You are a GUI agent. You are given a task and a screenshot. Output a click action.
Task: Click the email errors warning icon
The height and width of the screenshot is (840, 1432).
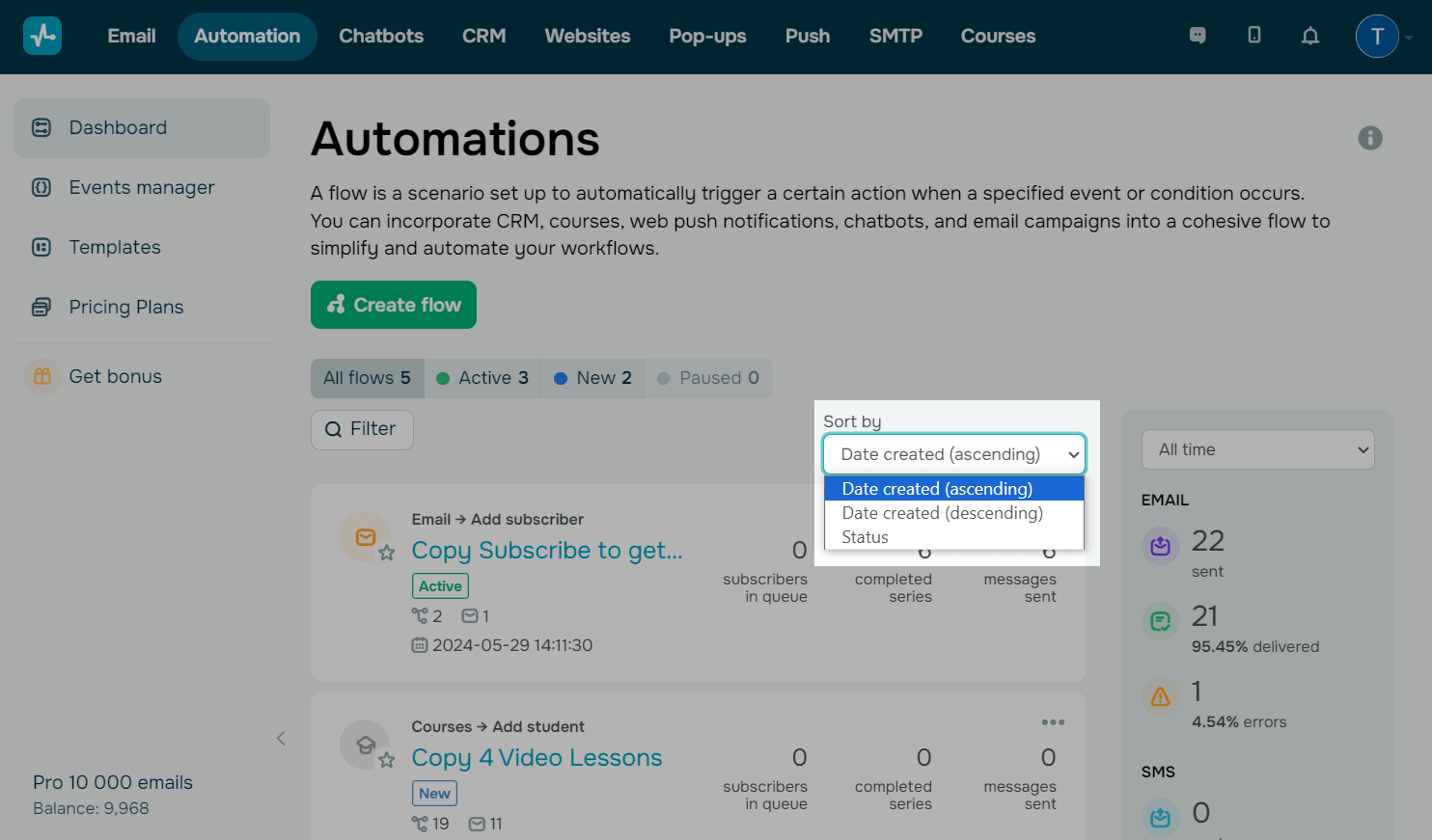tap(1161, 696)
